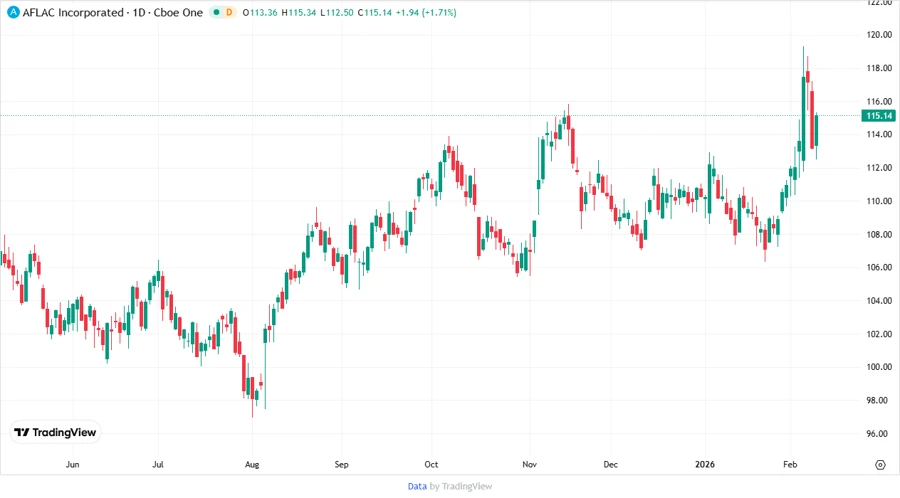Click the open value O113.36
Image resolution: width=900 pixels, height=498 pixels.
pos(260,12)
